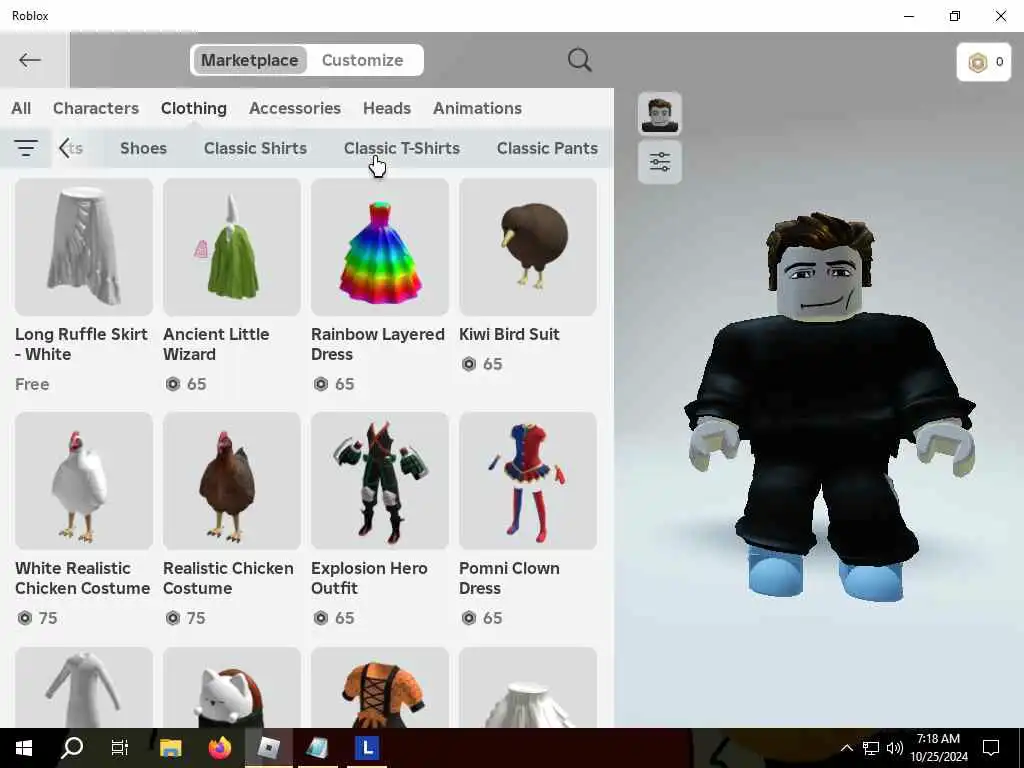Open Long Ruffle Skirt - White thumbnail
This screenshot has height=768, width=1024.
coord(84,247)
